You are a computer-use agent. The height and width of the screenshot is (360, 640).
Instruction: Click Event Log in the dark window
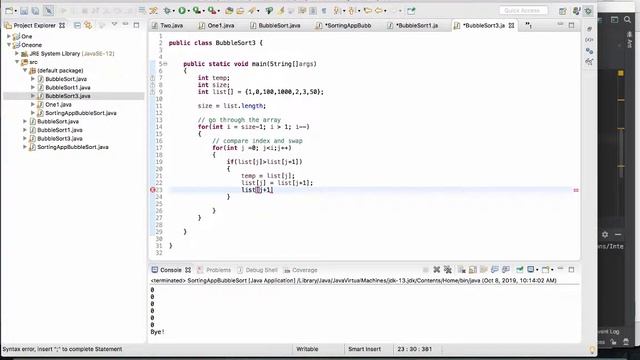click(609, 331)
